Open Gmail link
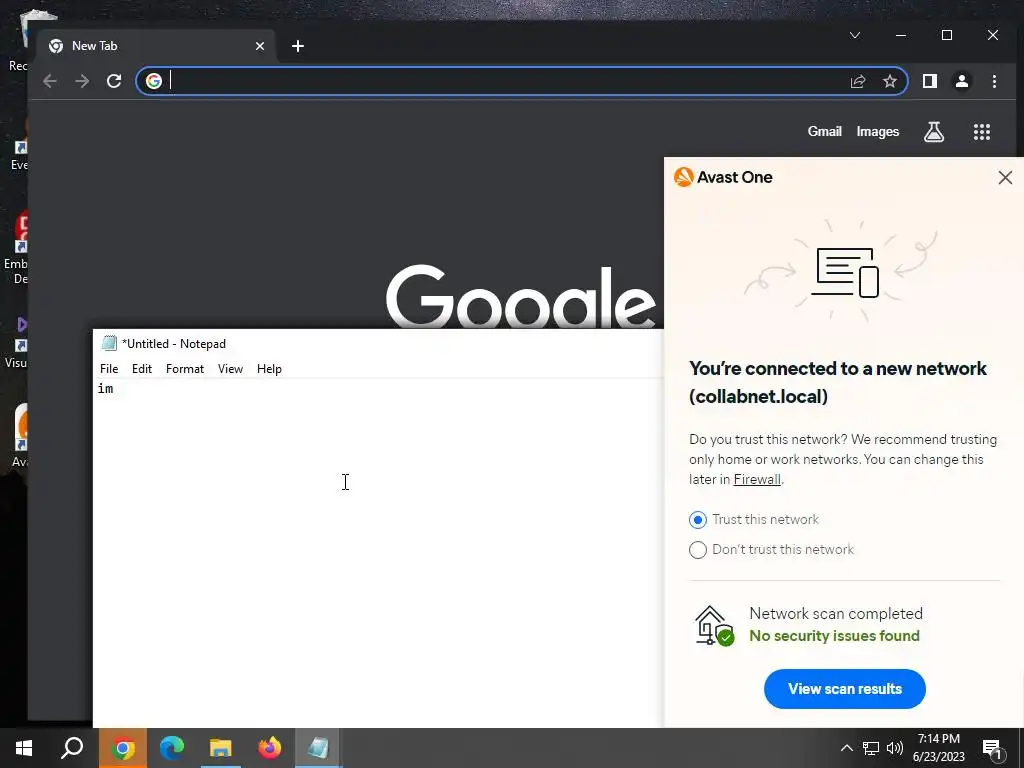This screenshot has height=768, width=1024. pos(824,131)
